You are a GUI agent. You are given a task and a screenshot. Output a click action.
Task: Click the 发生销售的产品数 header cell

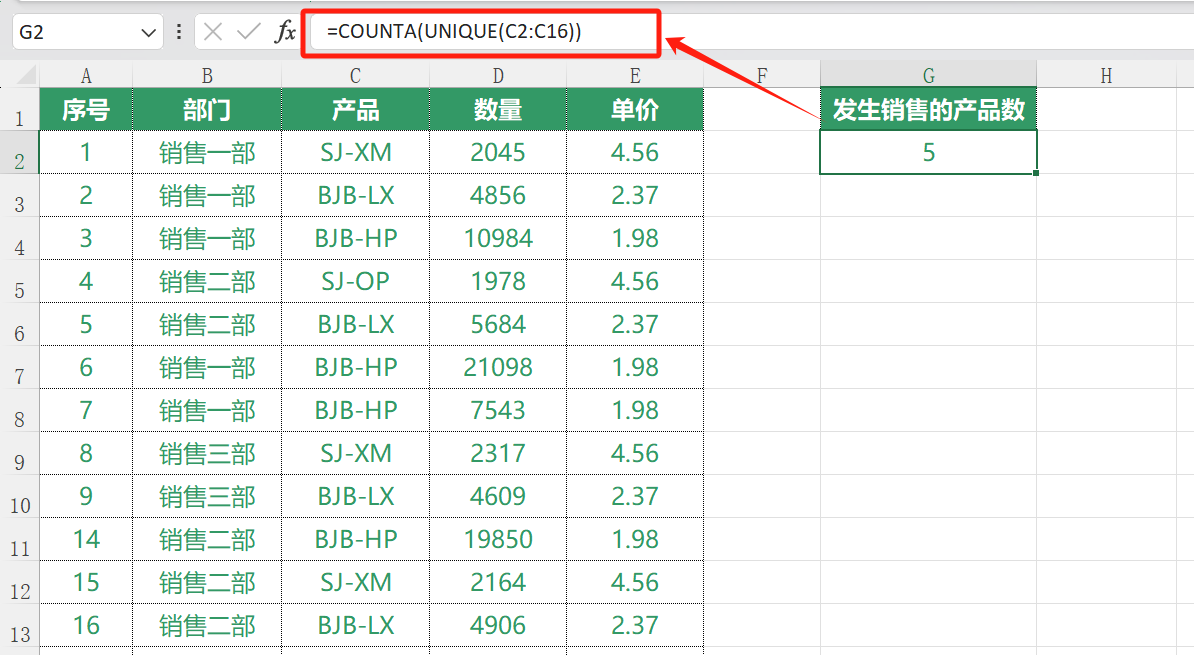pos(928,109)
